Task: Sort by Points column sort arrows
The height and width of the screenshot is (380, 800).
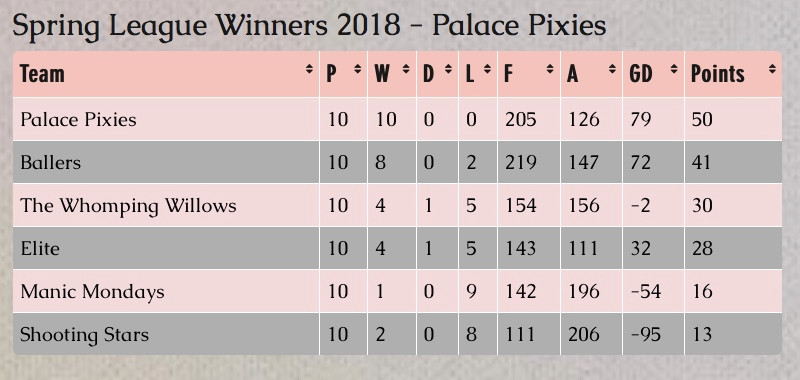Action: [x=771, y=69]
